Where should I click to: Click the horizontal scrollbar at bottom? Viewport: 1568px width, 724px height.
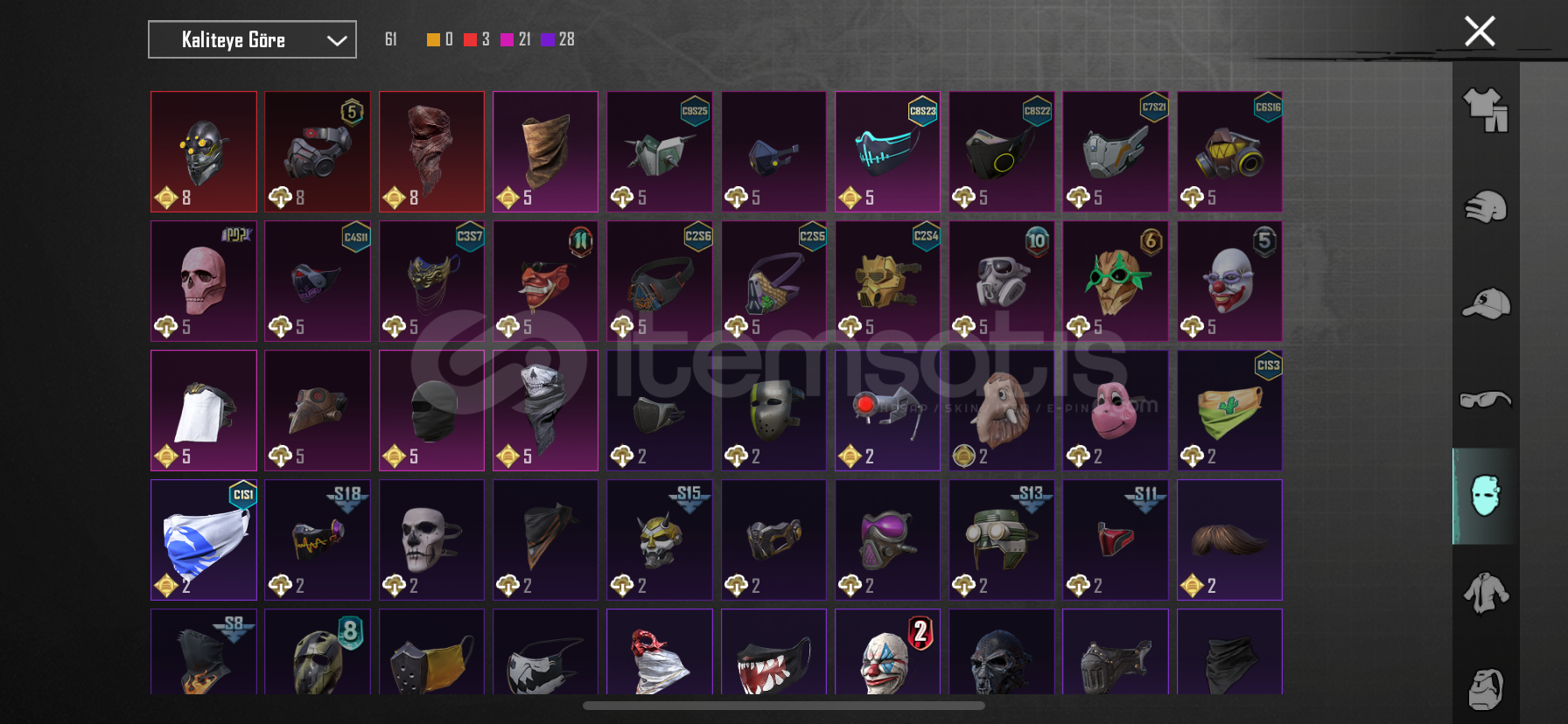784,706
